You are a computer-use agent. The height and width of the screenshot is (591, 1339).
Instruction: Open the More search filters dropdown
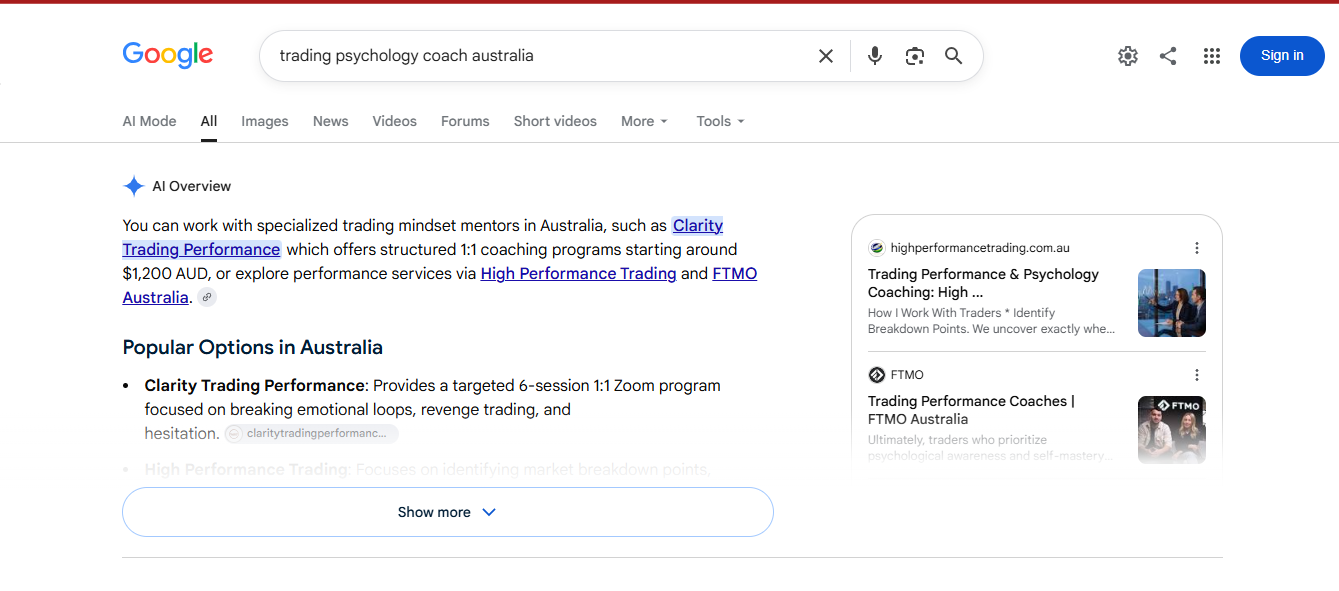(x=644, y=121)
